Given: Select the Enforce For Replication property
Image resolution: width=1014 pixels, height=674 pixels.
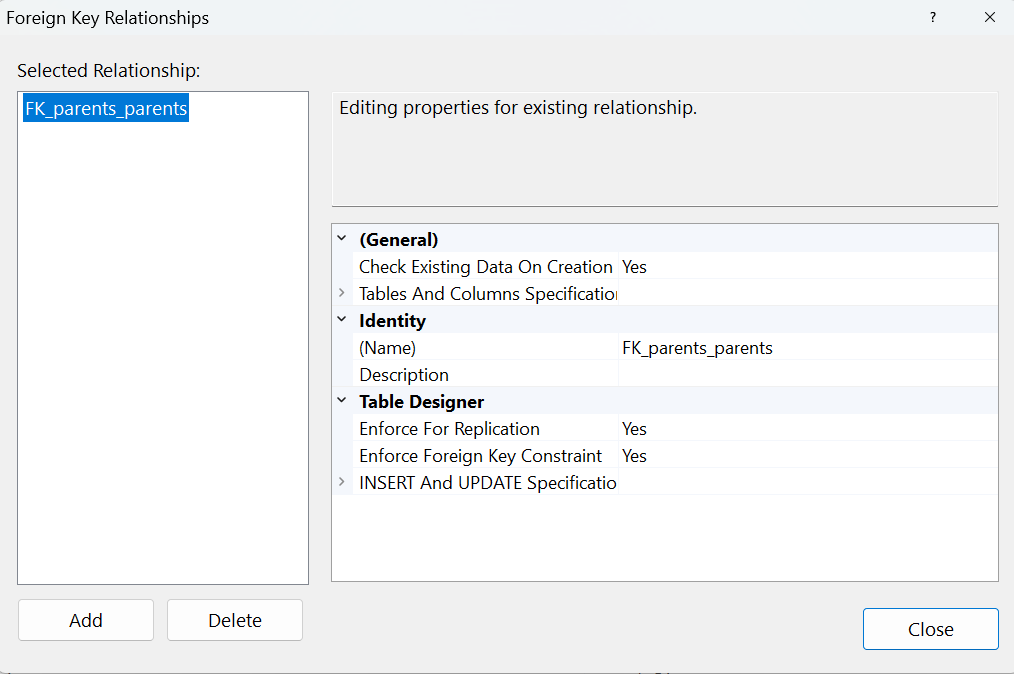Looking at the screenshot, I should (449, 429).
